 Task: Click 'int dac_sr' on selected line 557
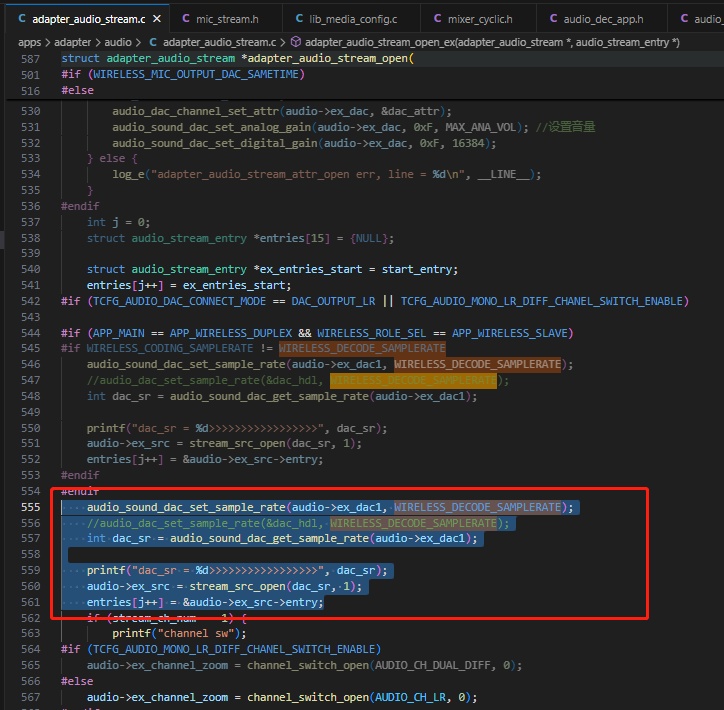[x=118, y=538]
